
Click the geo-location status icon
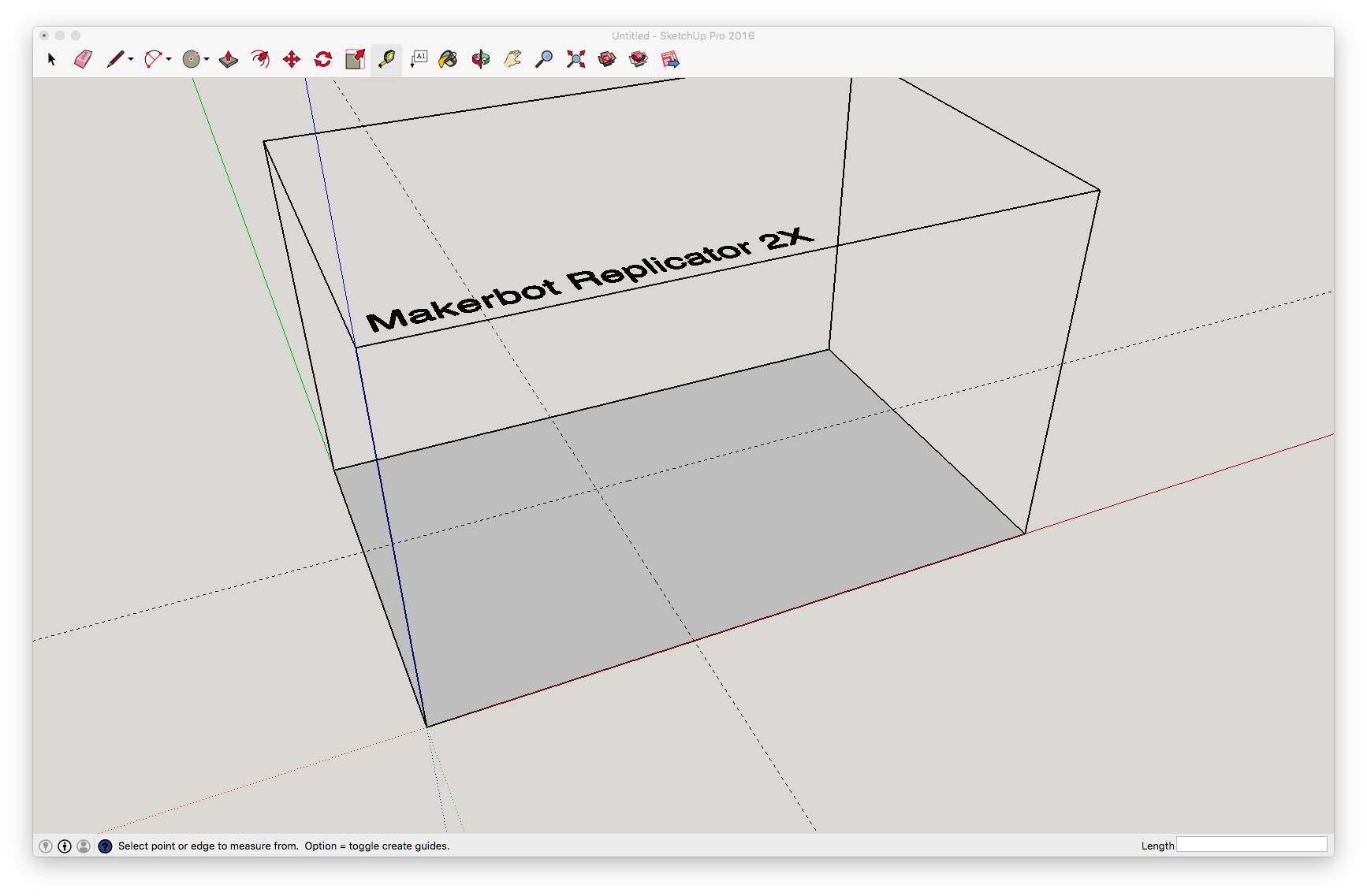46,846
